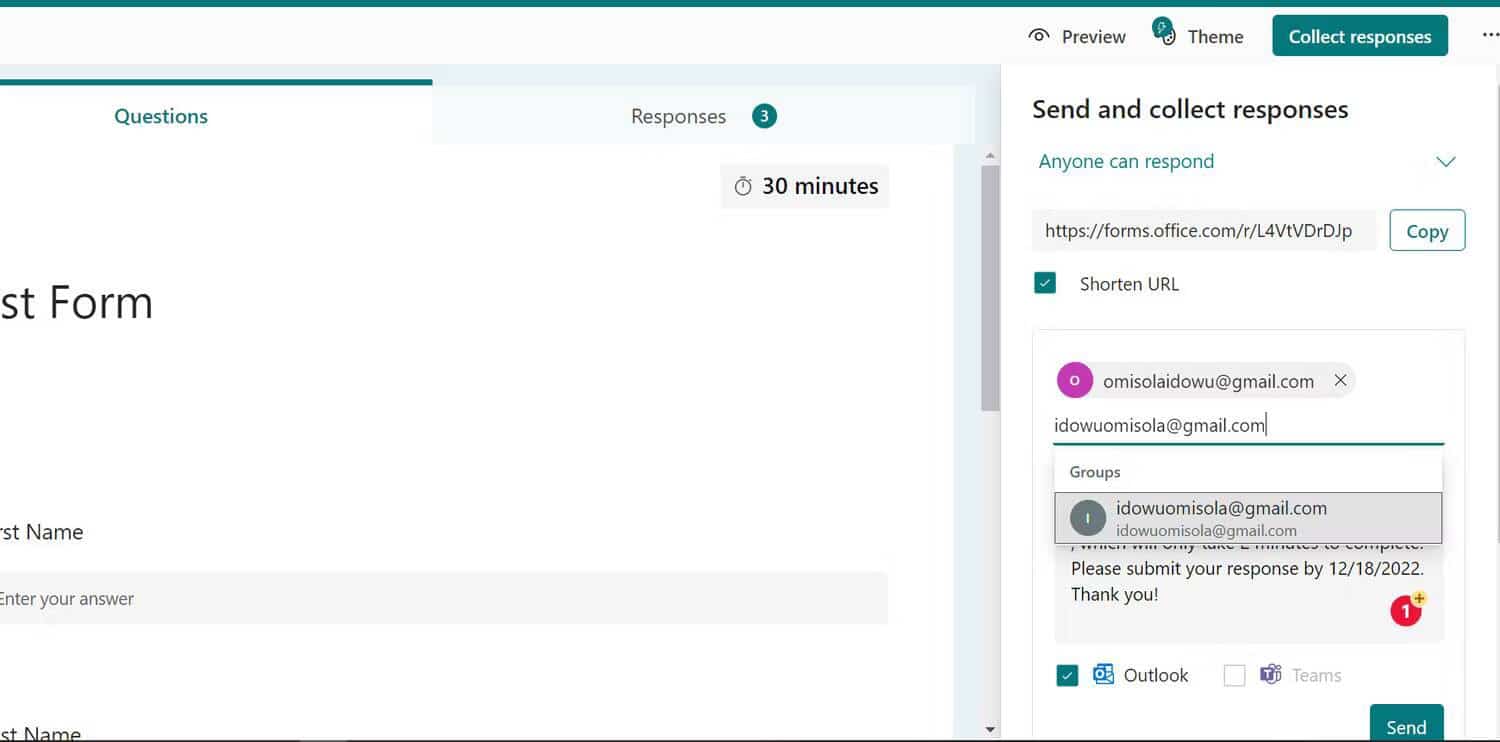
Task: Click the red notification badge with plus
Action: click(1406, 610)
